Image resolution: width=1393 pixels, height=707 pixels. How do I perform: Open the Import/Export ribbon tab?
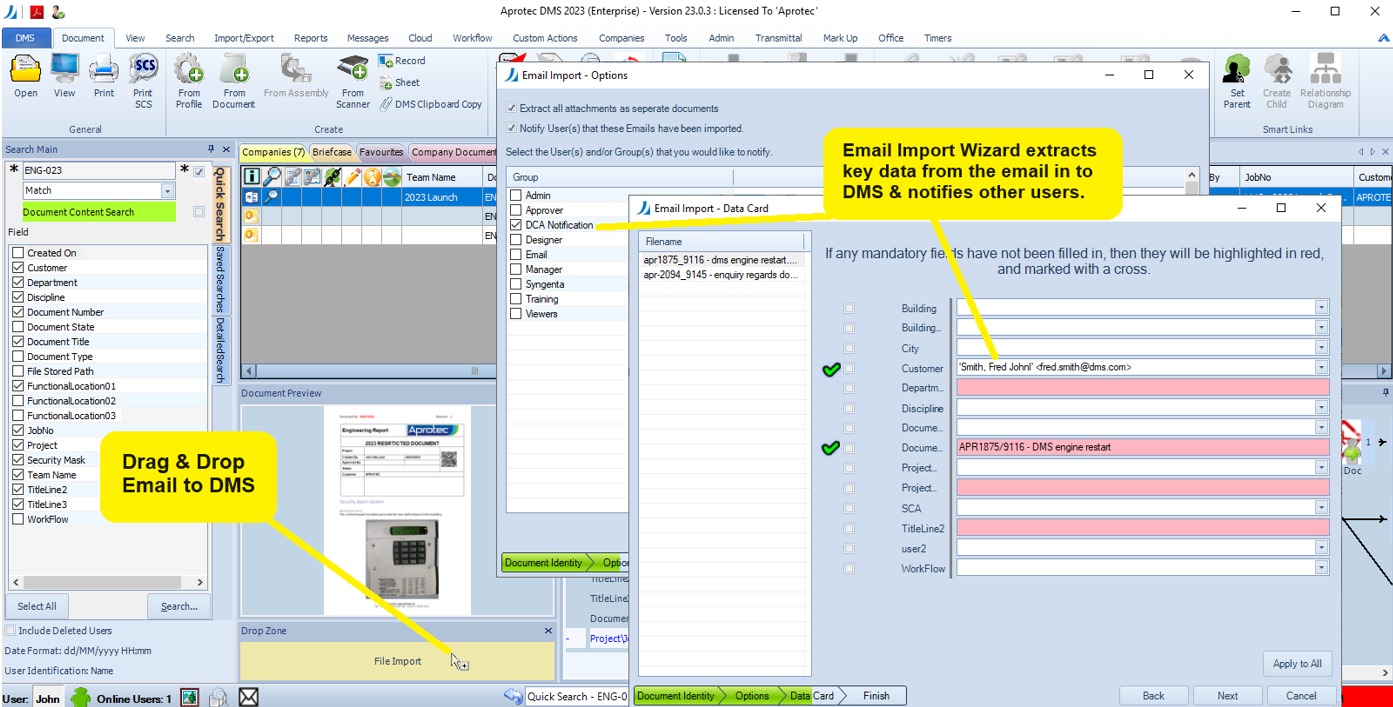pyautogui.click(x=244, y=38)
